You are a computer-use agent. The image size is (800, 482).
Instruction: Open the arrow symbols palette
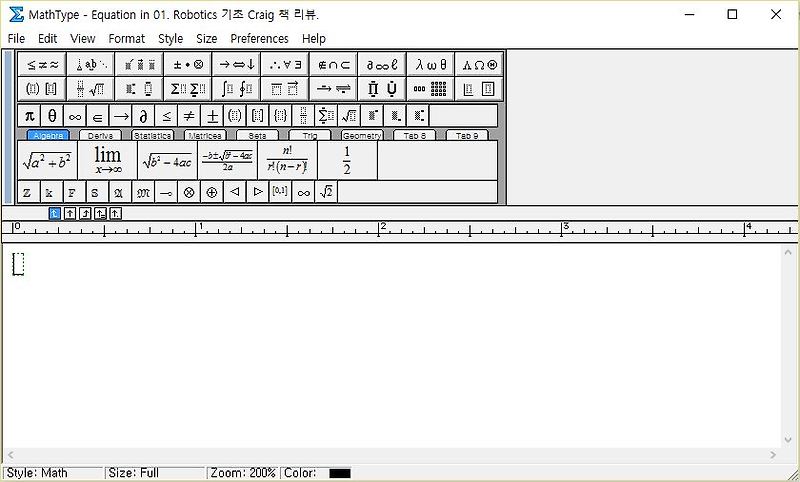tap(236, 65)
